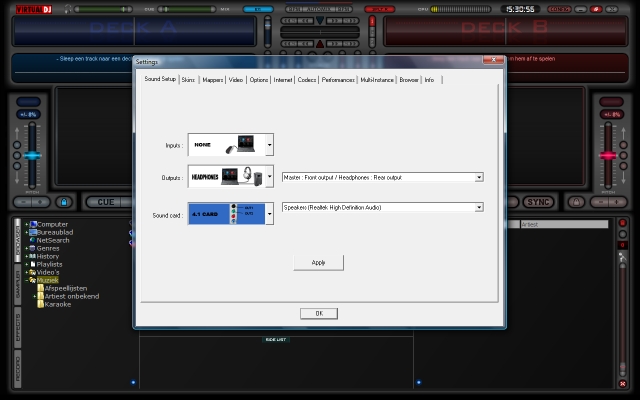This screenshot has width=640, height=400.
Task: Click the Apply button
Action: pos(318,262)
